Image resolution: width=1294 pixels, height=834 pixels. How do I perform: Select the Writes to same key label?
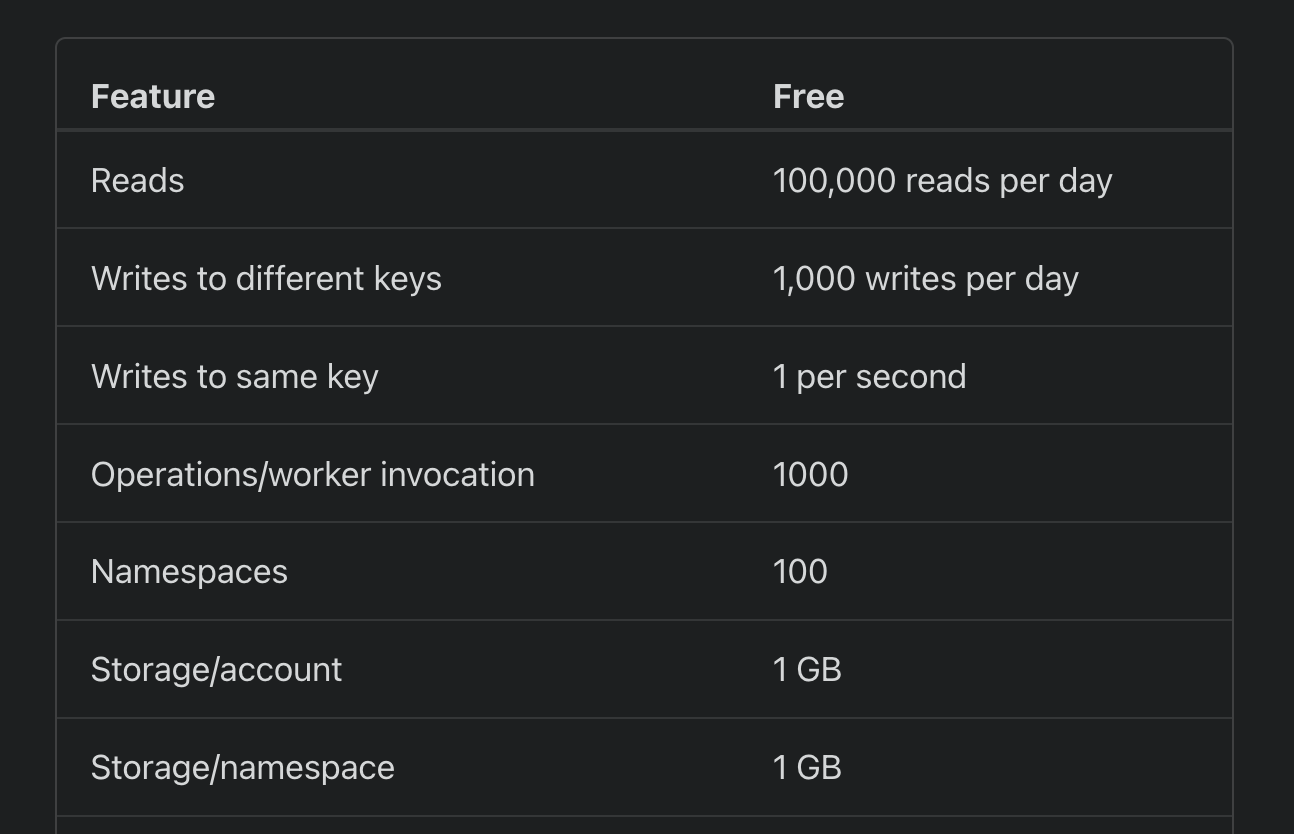(x=235, y=377)
